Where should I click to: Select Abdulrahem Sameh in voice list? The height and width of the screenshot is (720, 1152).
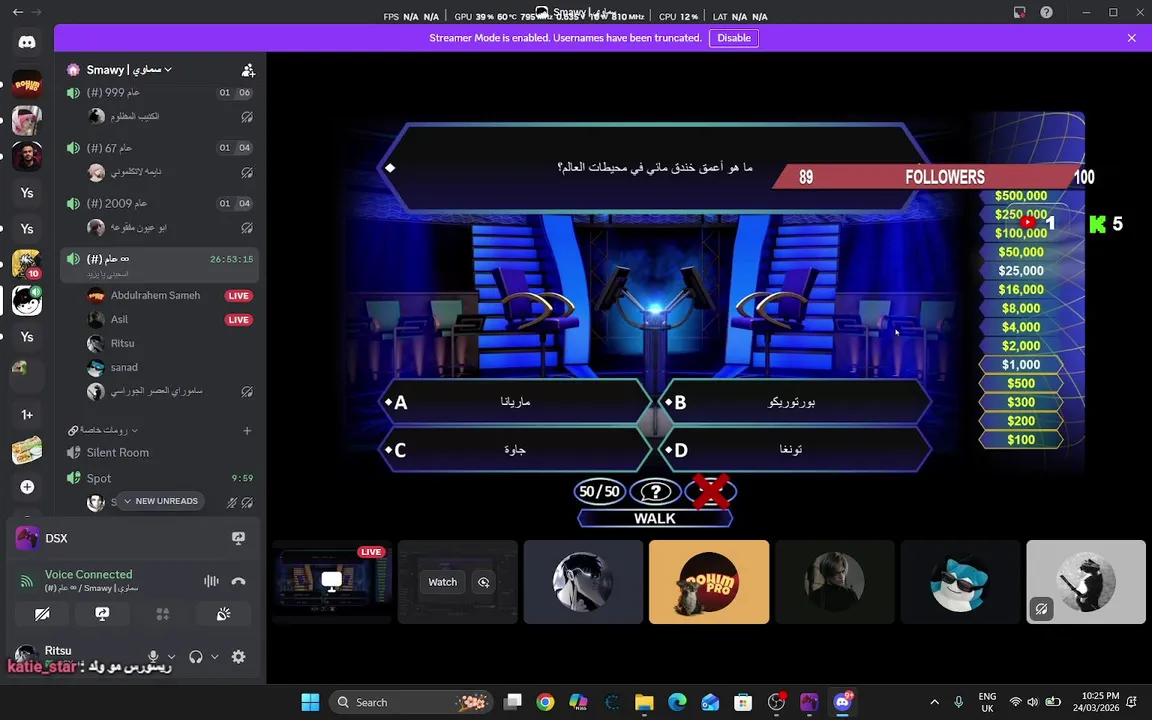click(169, 295)
